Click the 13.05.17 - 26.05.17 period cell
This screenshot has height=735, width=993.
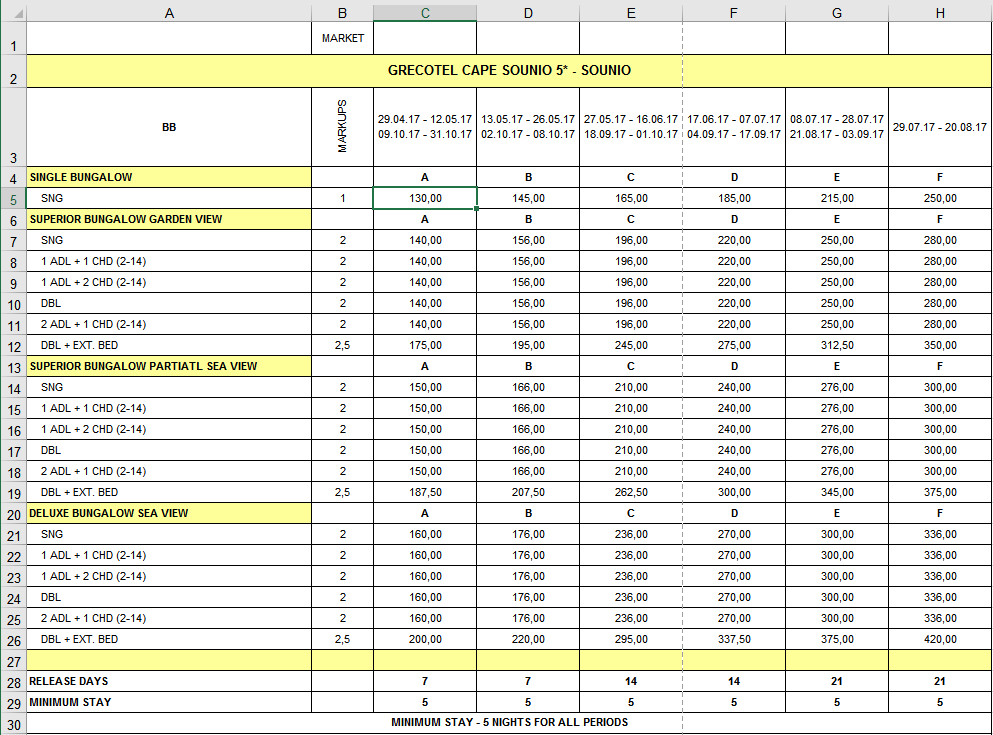528,127
